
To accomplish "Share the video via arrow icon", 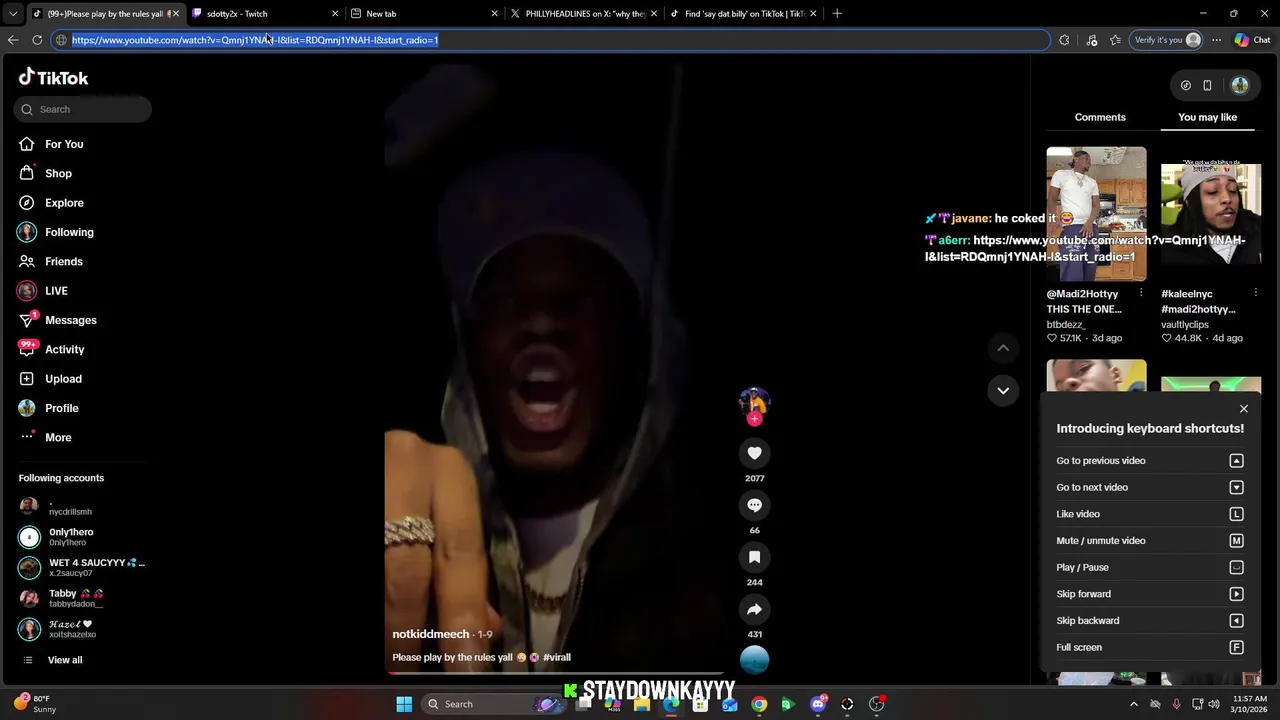I will (x=754, y=609).
